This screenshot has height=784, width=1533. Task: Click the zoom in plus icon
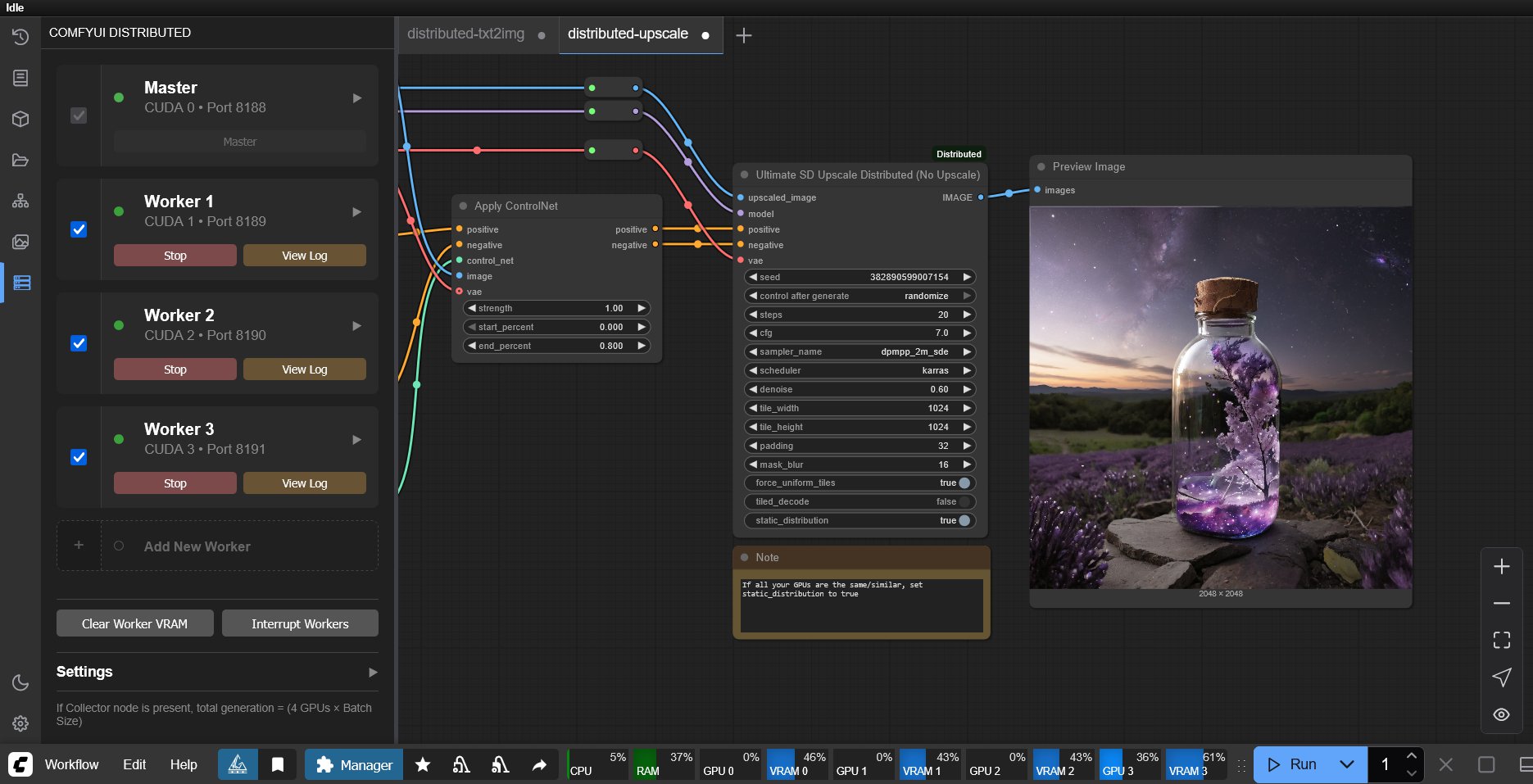coord(1501,566)
